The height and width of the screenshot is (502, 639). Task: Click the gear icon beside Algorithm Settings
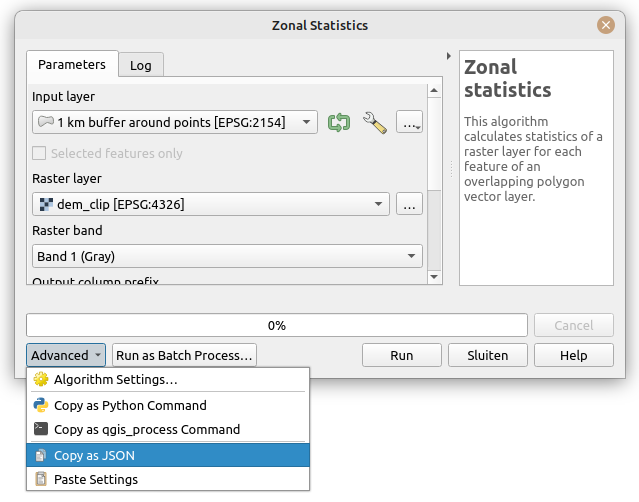coord(41,380)
